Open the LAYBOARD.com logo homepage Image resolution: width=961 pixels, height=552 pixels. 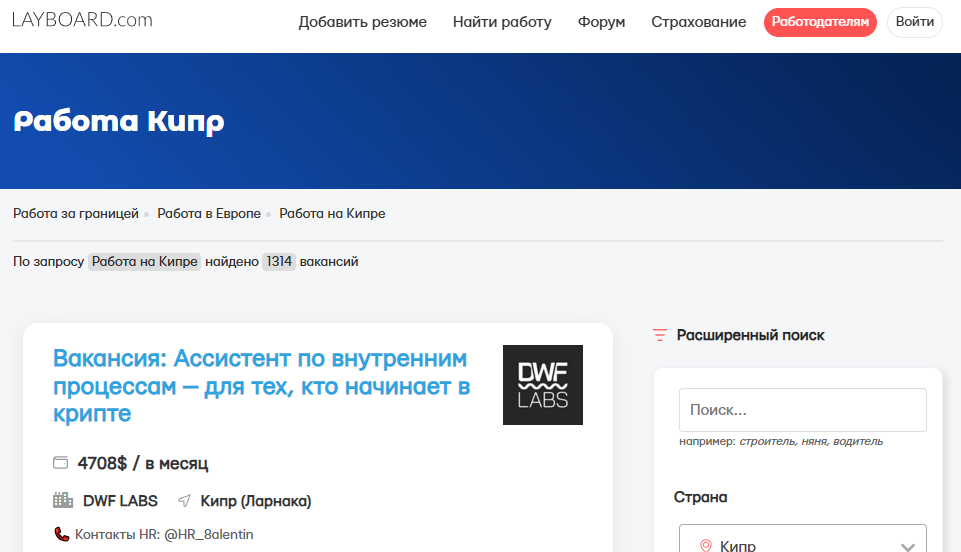82,20
